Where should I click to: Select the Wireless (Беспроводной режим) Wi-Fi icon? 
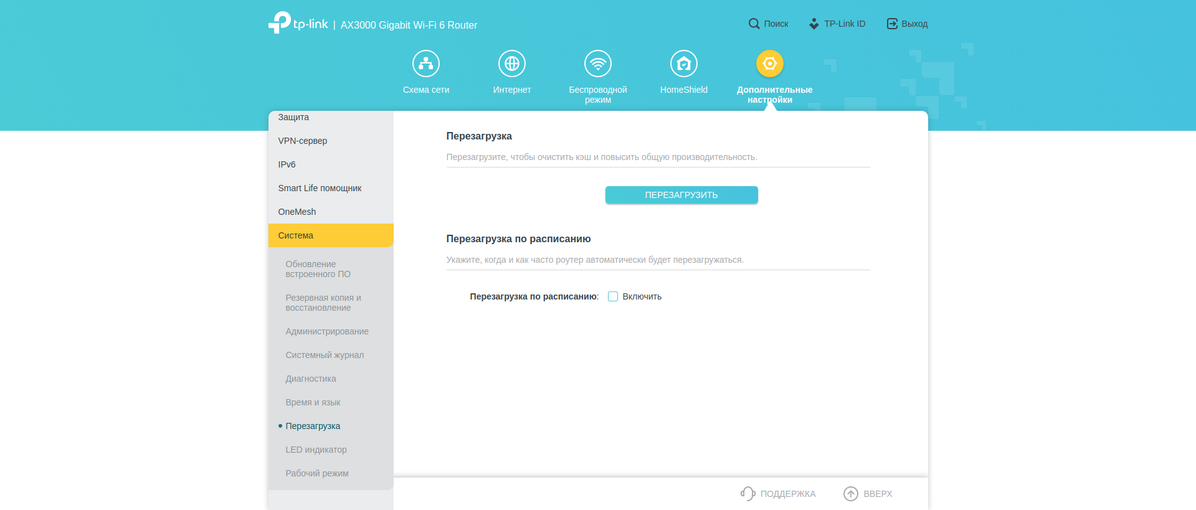click(598, 64)
